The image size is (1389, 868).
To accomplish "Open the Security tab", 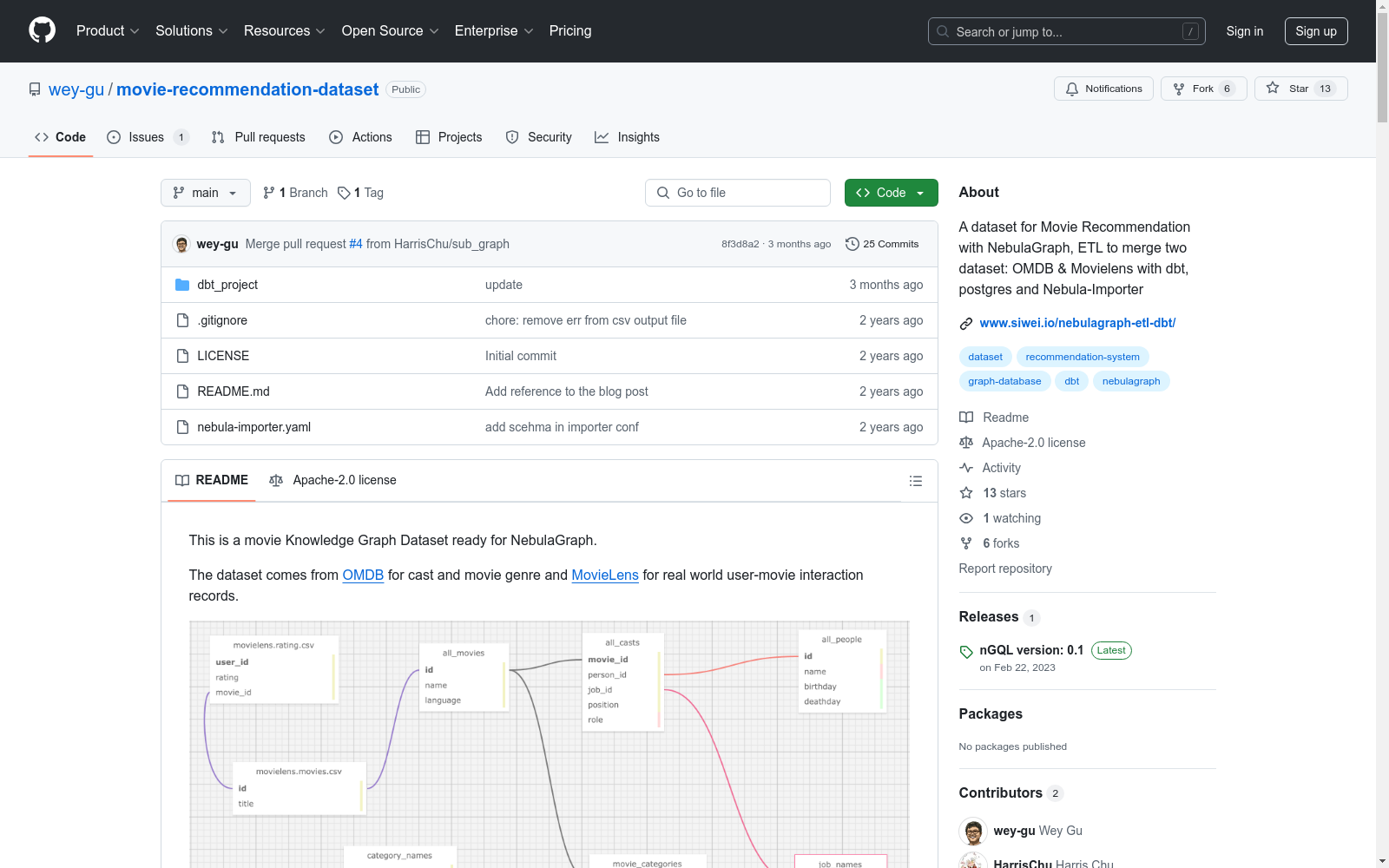I will point(539,137).
